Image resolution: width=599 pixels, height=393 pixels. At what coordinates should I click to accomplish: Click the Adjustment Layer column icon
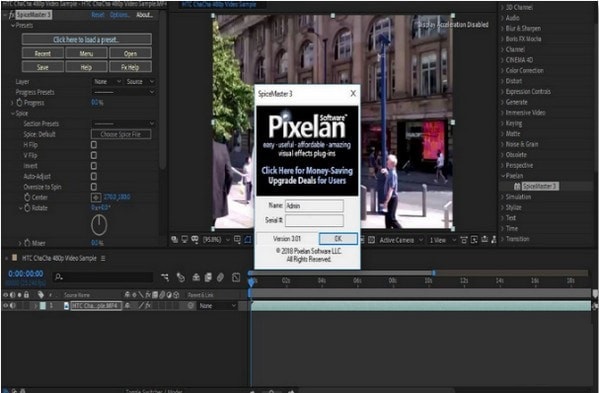click(169, 294)
